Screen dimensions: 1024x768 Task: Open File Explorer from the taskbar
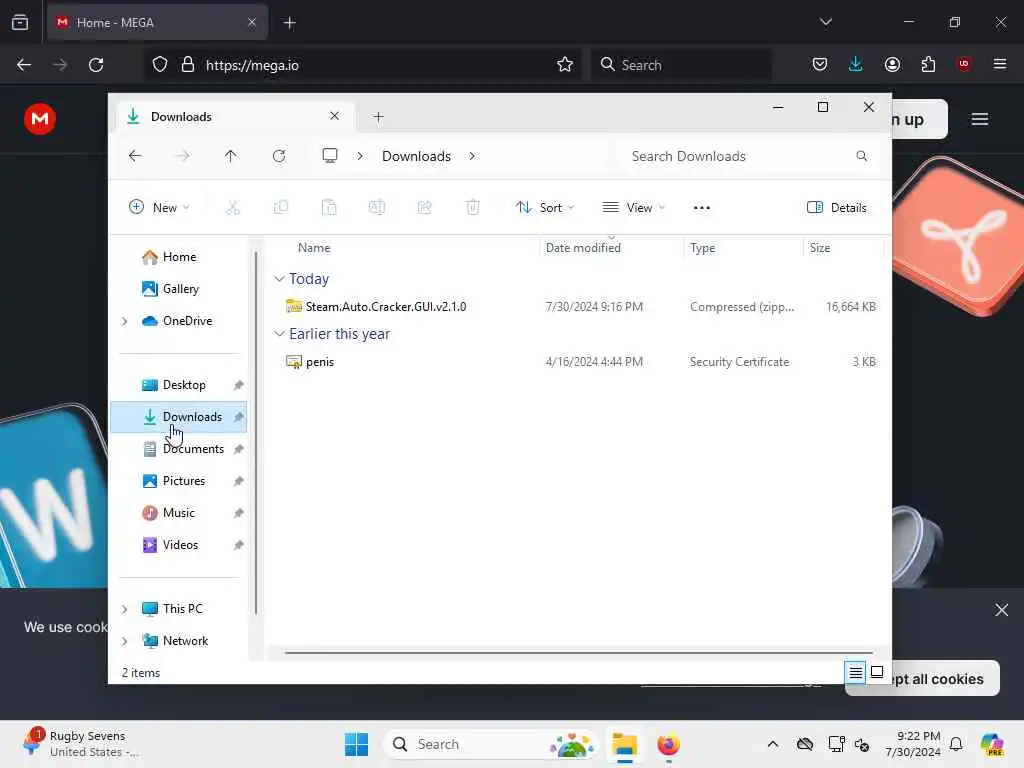[x=624, y=744]
